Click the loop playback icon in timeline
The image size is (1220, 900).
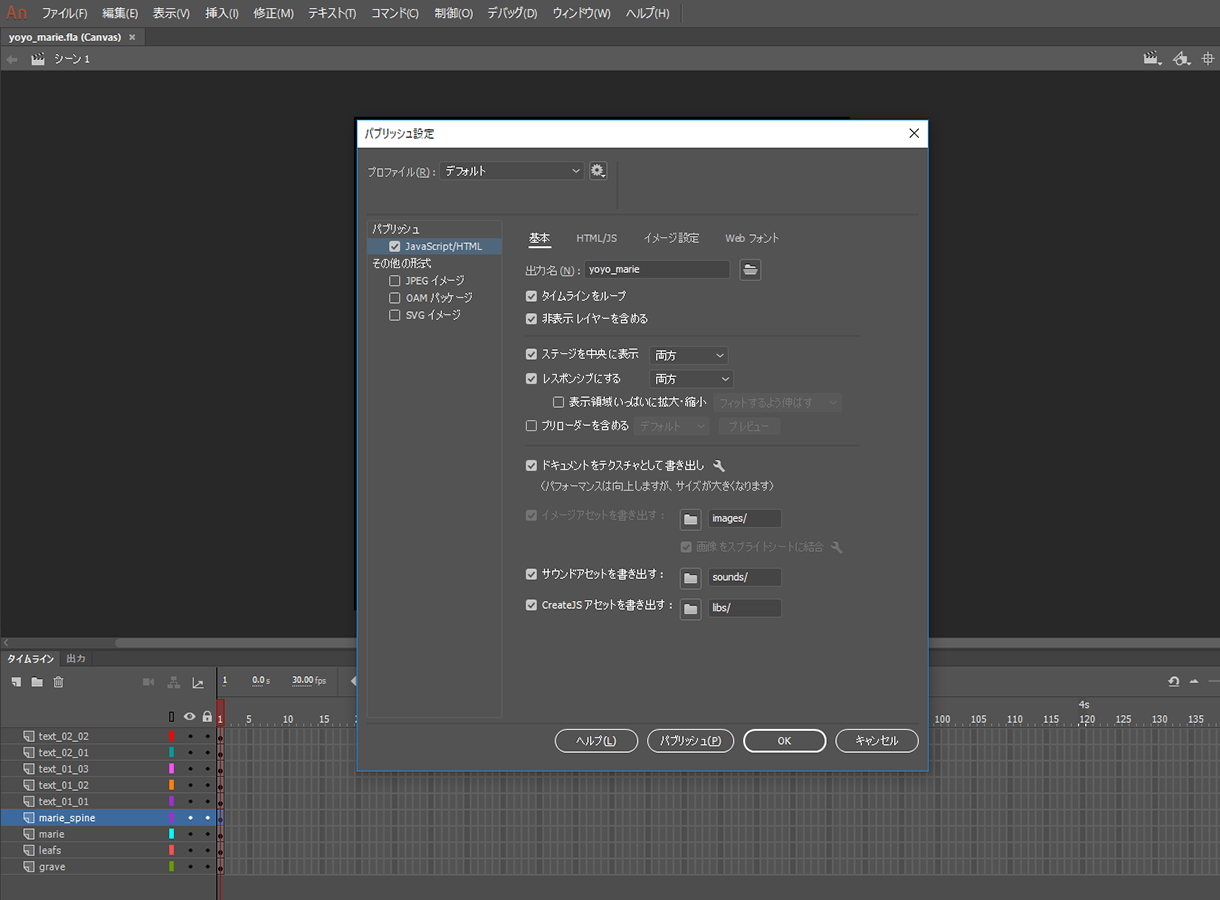pyautogui.click(x=1173, y=682)
